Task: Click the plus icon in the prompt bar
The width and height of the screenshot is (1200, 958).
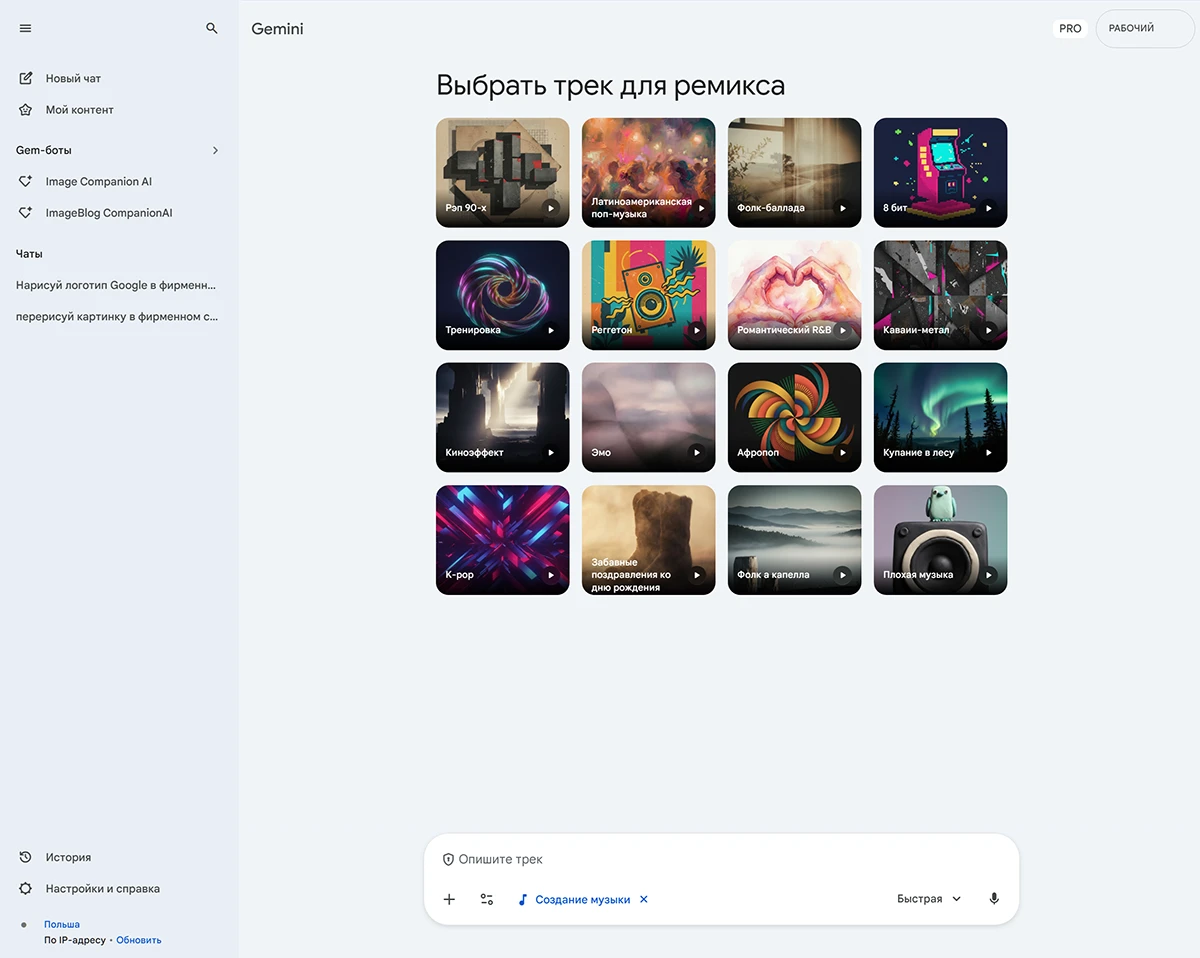Action: [449, 899]
